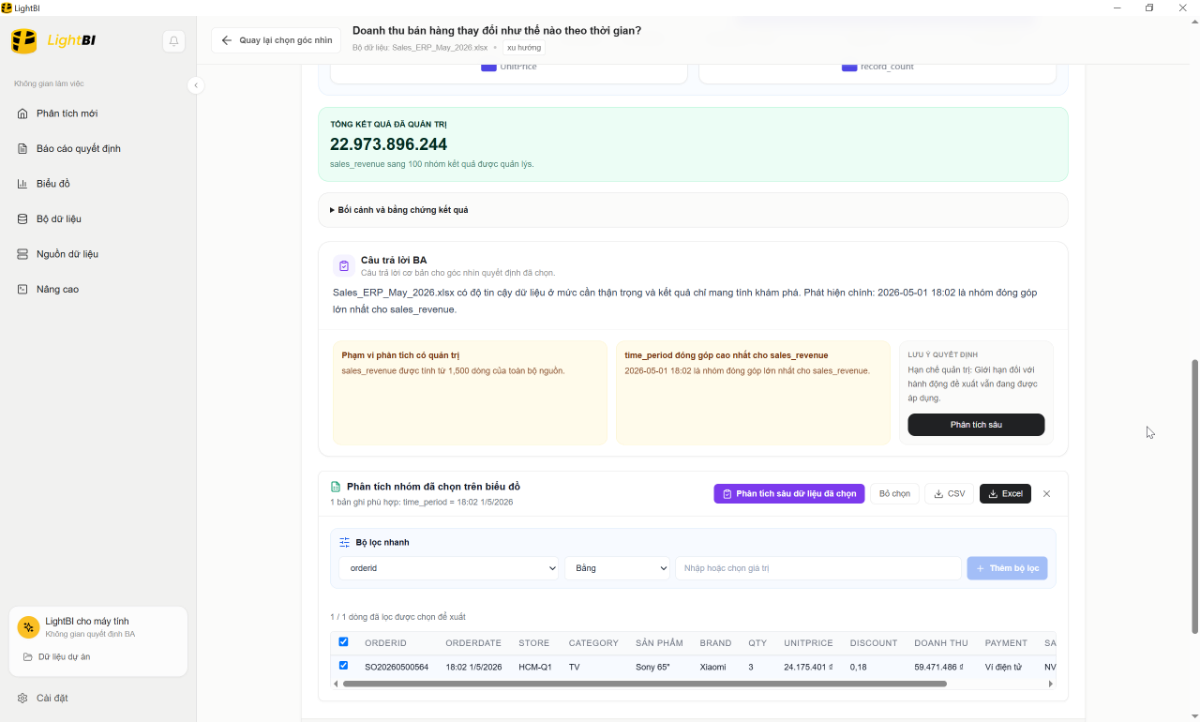This screenshot has width=1200, height=722.
Task: Click the STORE column header
Action: click(534, 643)
